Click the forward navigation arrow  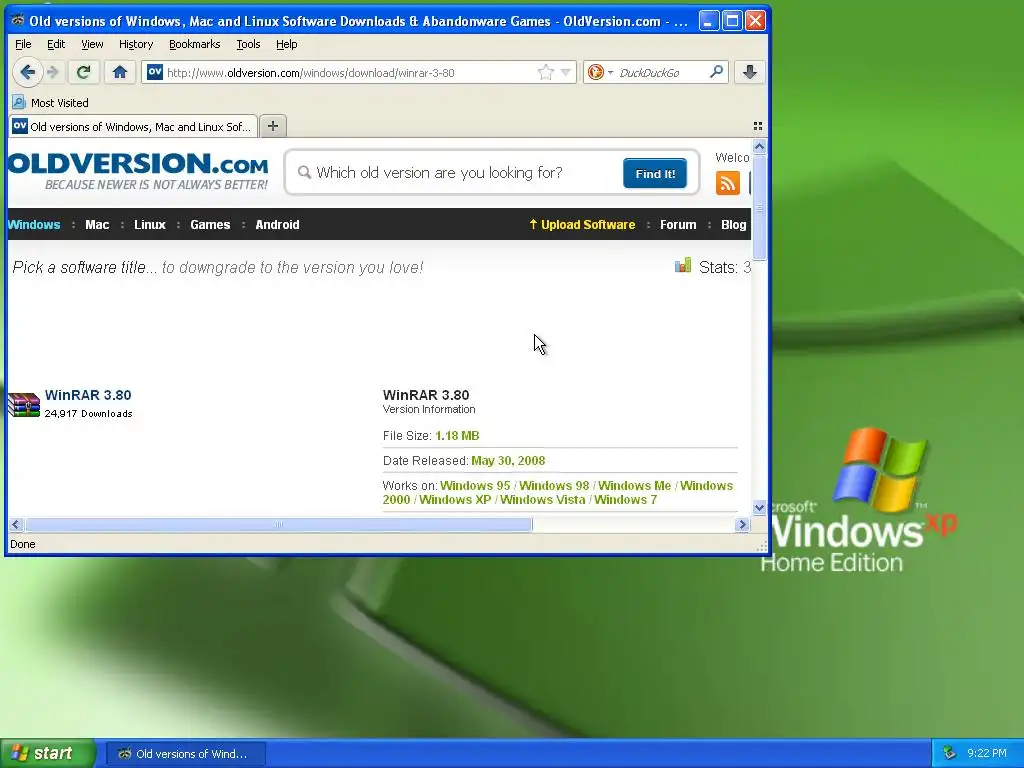[x=53, y=72]
